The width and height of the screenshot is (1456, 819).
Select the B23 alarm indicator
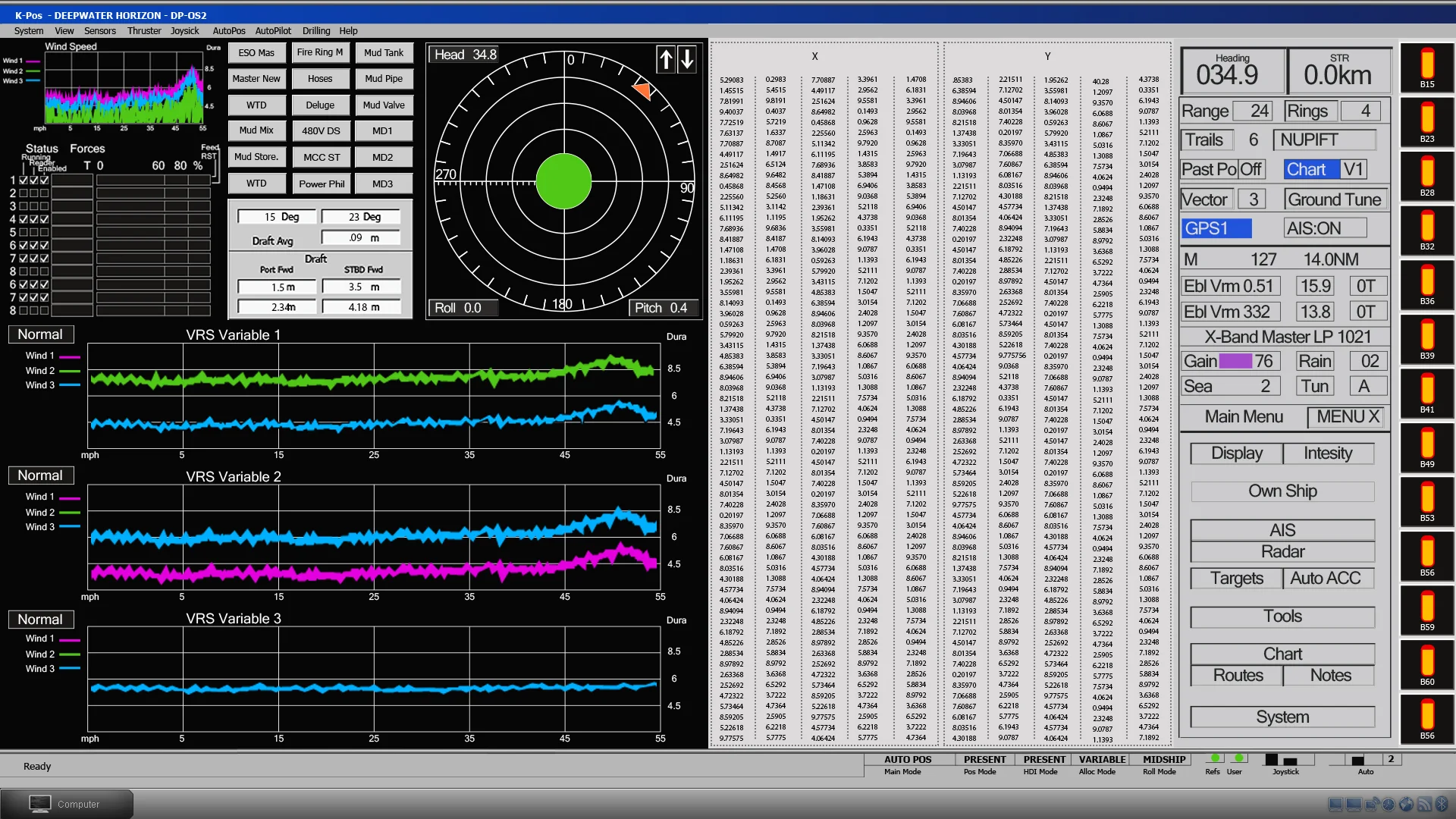point(1427,122)
